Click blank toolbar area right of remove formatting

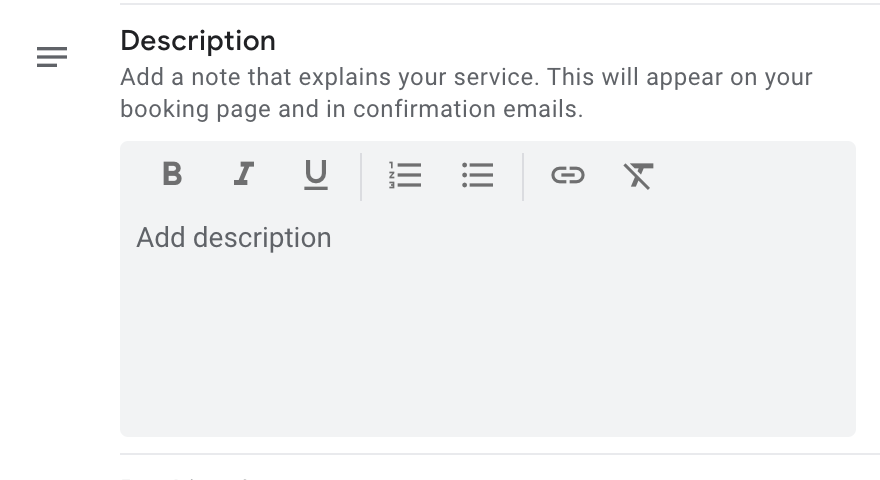760,176
